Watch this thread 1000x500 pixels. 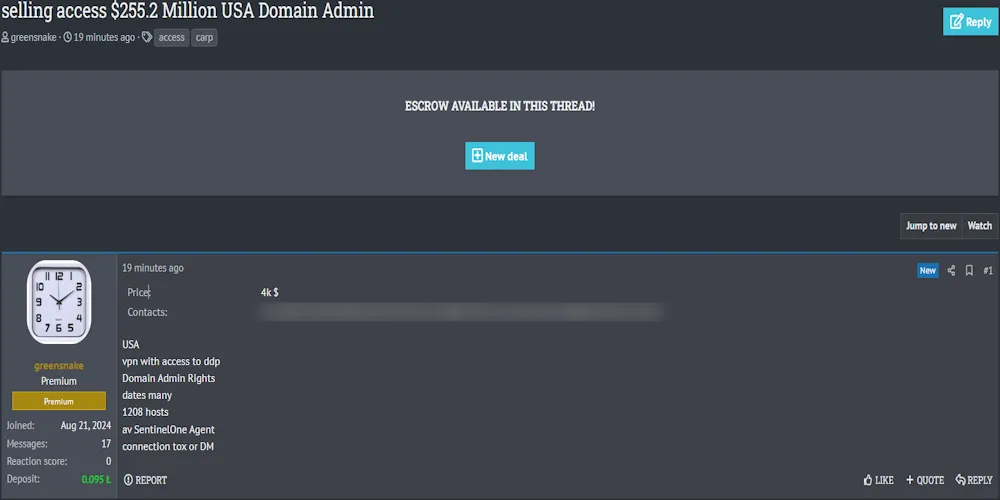[980, 226]
